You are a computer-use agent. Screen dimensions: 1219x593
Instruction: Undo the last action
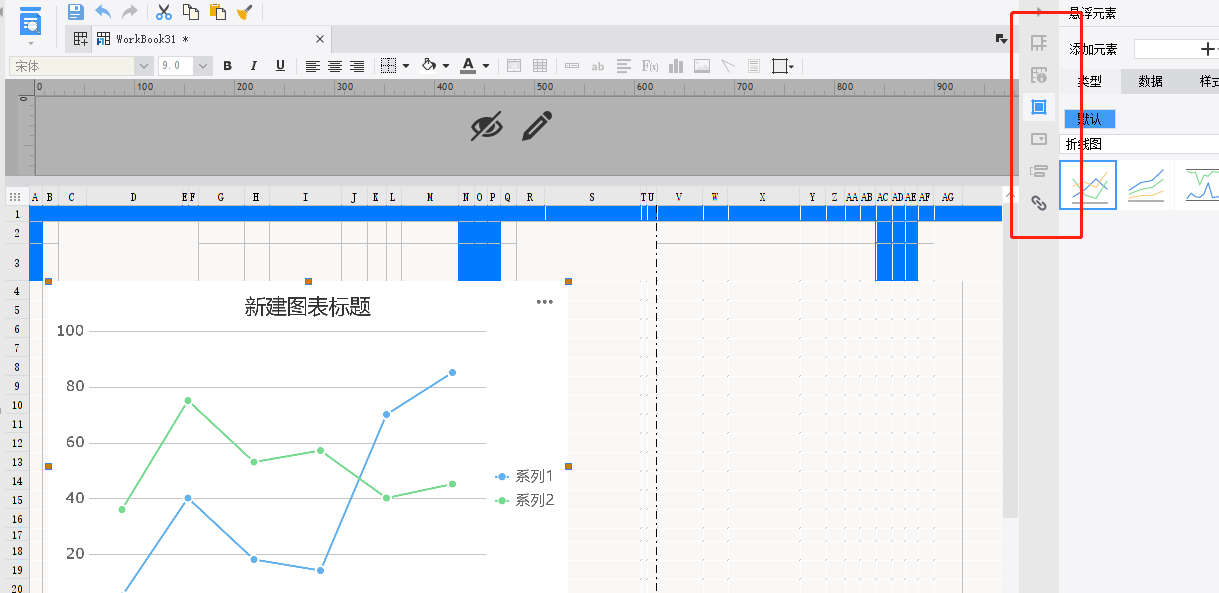pyautogui.click(x=103, y=12)
